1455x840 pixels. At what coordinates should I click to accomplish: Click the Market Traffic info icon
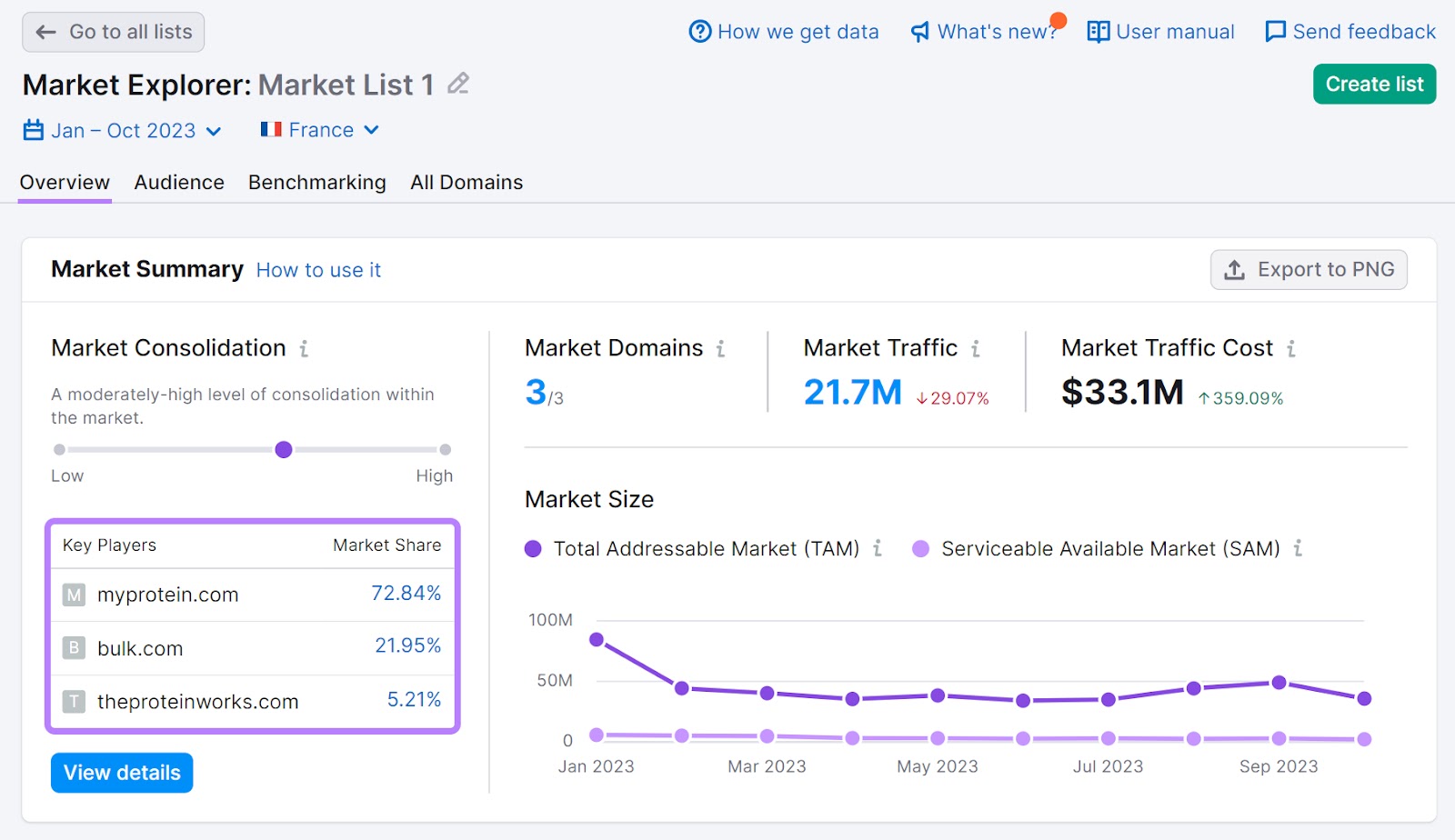976,347
